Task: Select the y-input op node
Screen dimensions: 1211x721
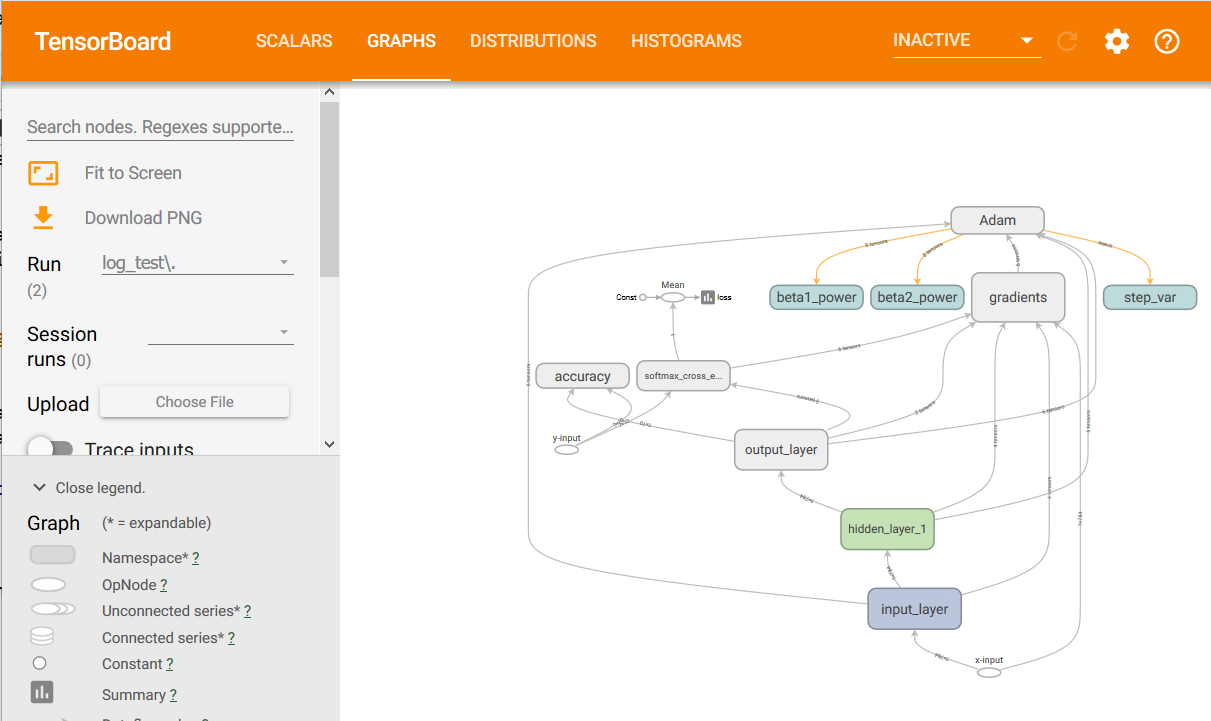Action: 566,450
